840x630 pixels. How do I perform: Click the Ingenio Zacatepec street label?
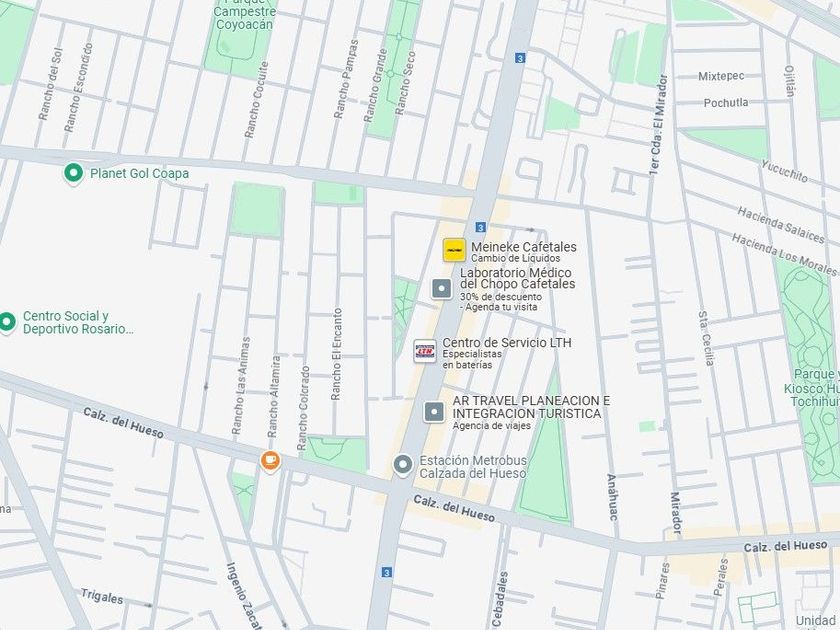244,596
